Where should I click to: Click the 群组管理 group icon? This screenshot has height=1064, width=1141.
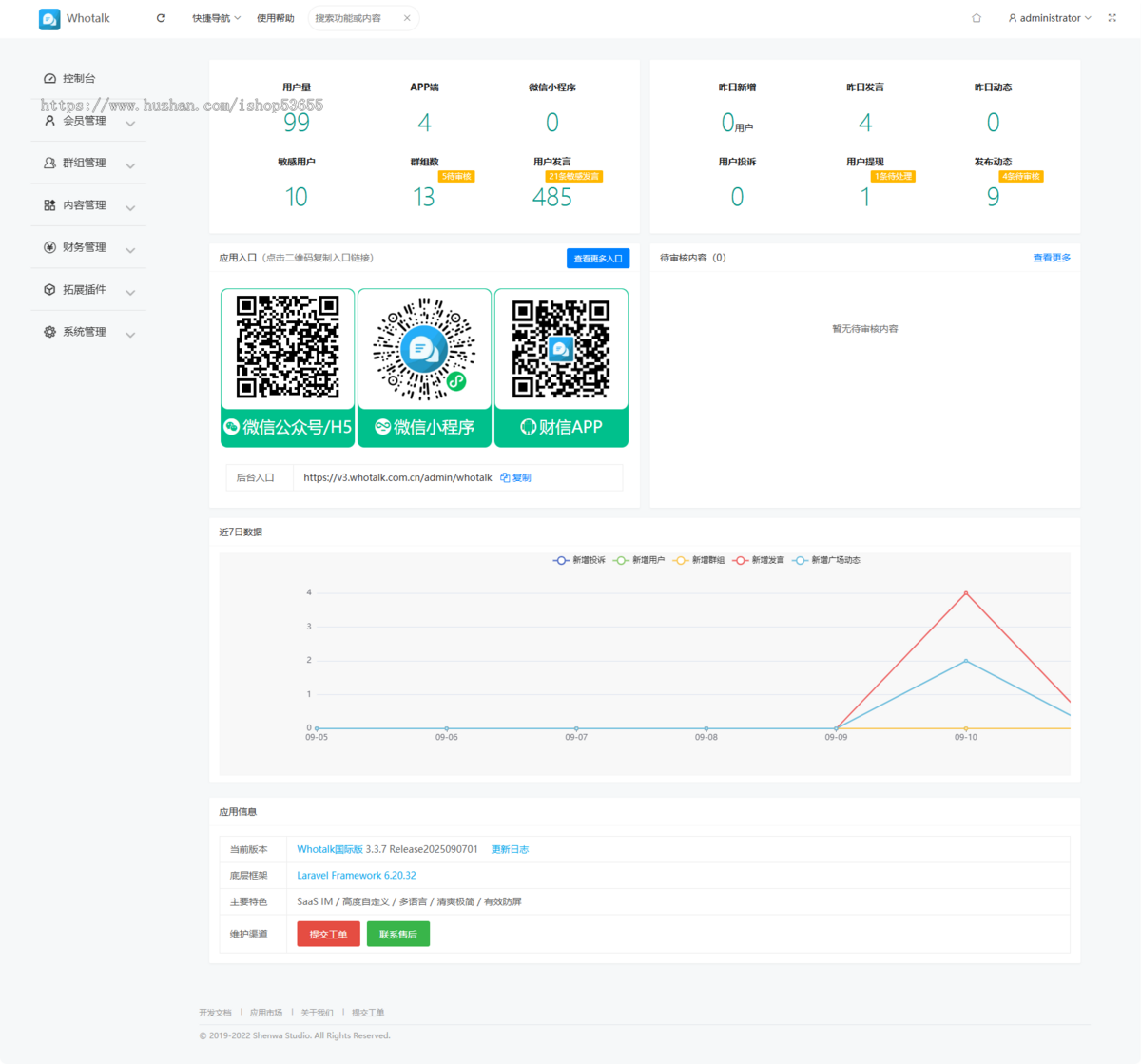pos(49,163)
